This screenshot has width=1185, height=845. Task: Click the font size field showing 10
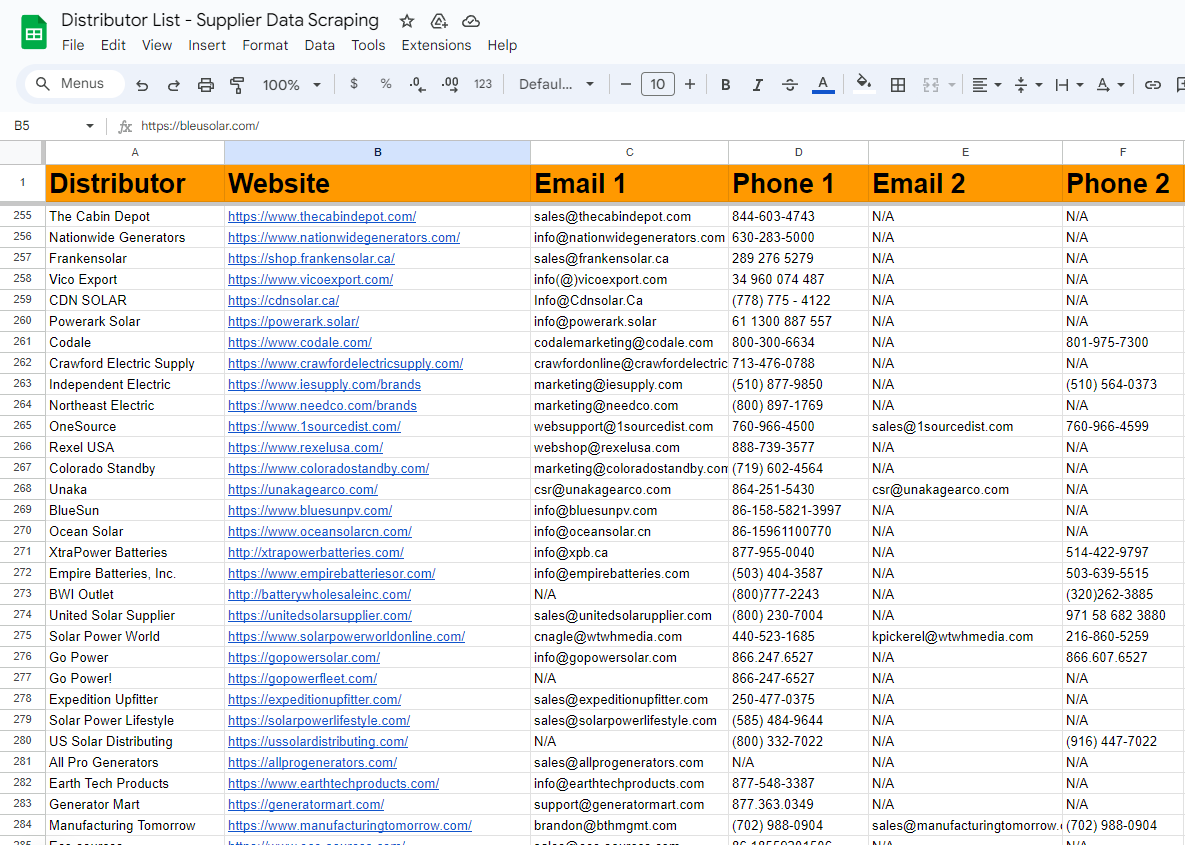coord(657,84)
